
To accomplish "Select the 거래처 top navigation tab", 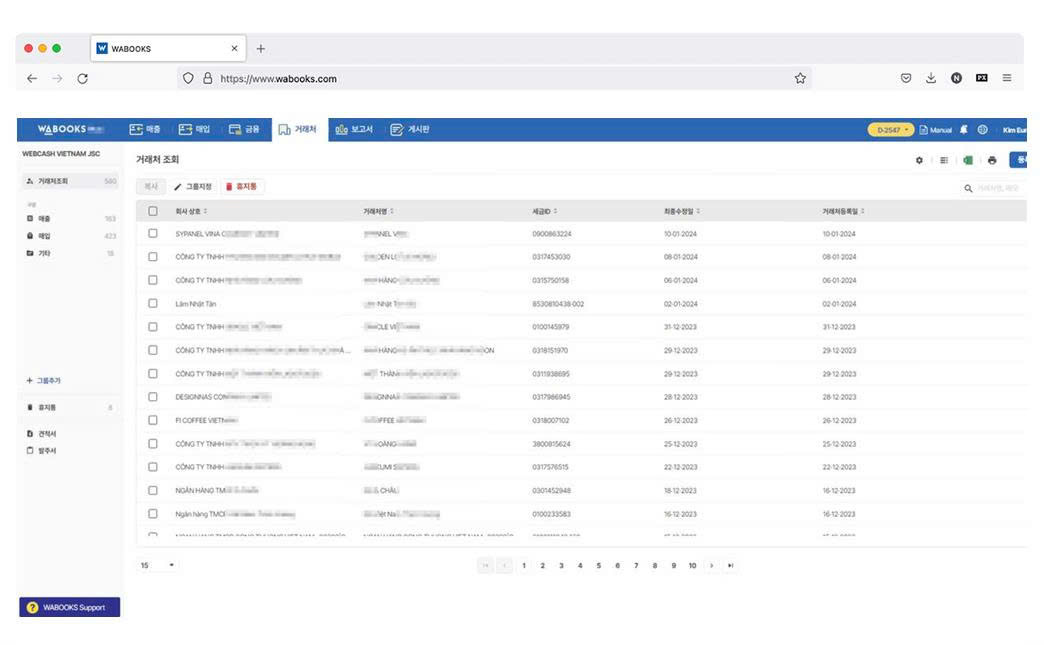I will click(x=298, y=129).
